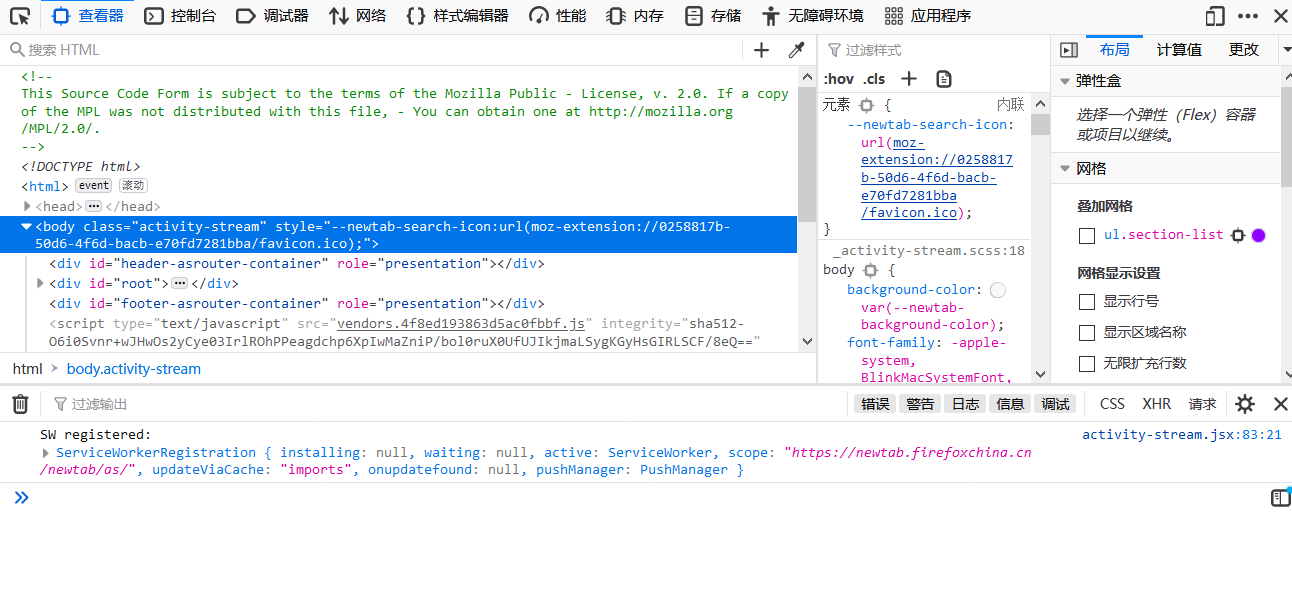The width and height of the screenshot is (1292, 615).
Task: Enable 显示区域名称 checkbox
Action: [x=1087, y=333]
